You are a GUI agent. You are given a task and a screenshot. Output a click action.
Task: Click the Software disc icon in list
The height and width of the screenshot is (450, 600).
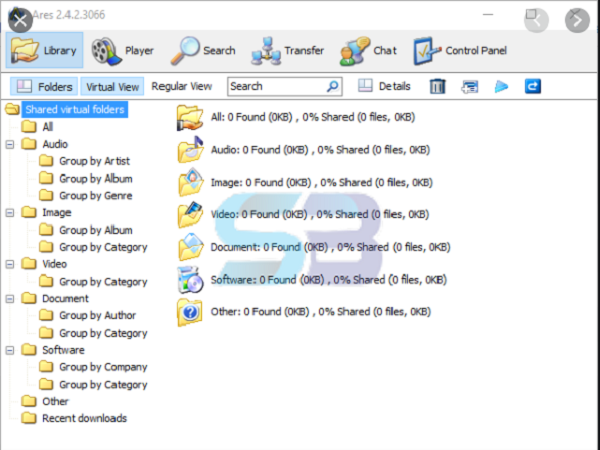190,280
